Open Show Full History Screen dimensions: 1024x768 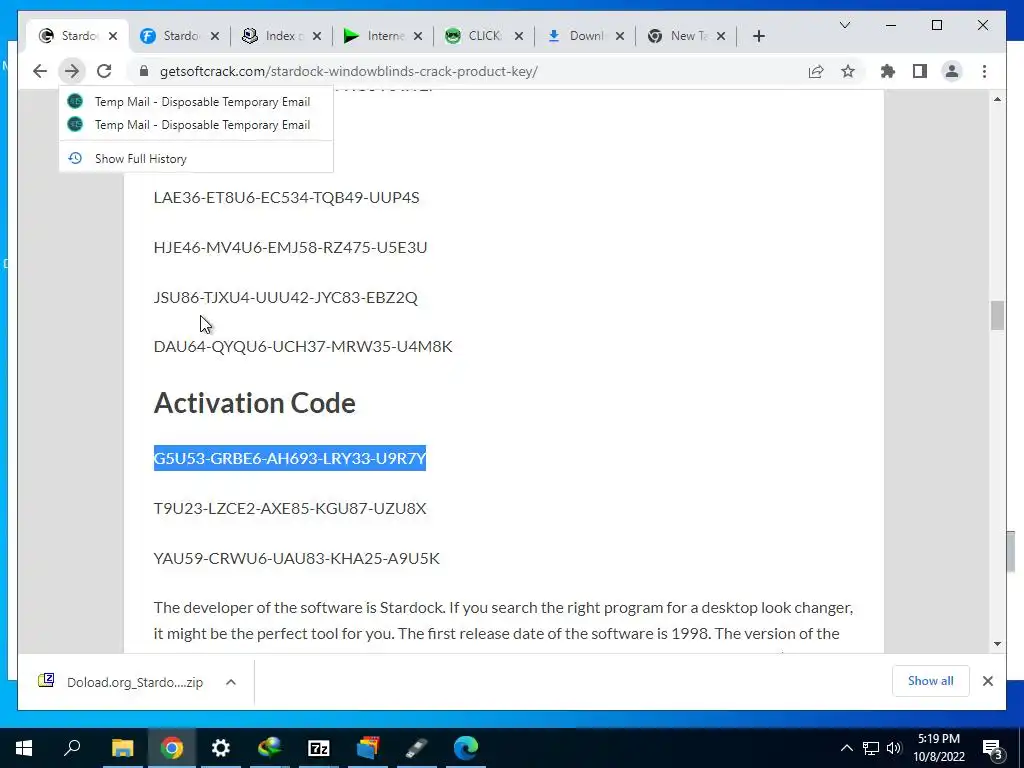196,158
